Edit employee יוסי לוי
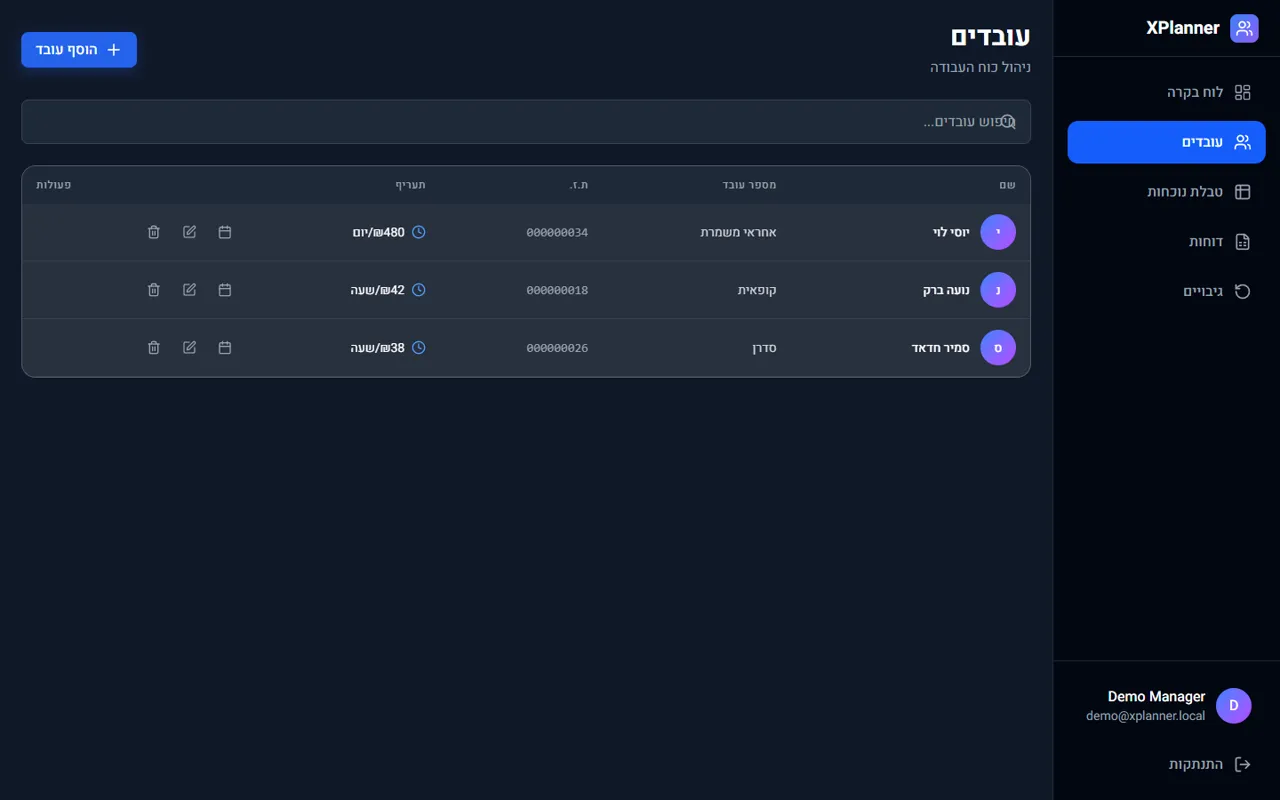Screen dimensions: 1280x800 [190, 232]
